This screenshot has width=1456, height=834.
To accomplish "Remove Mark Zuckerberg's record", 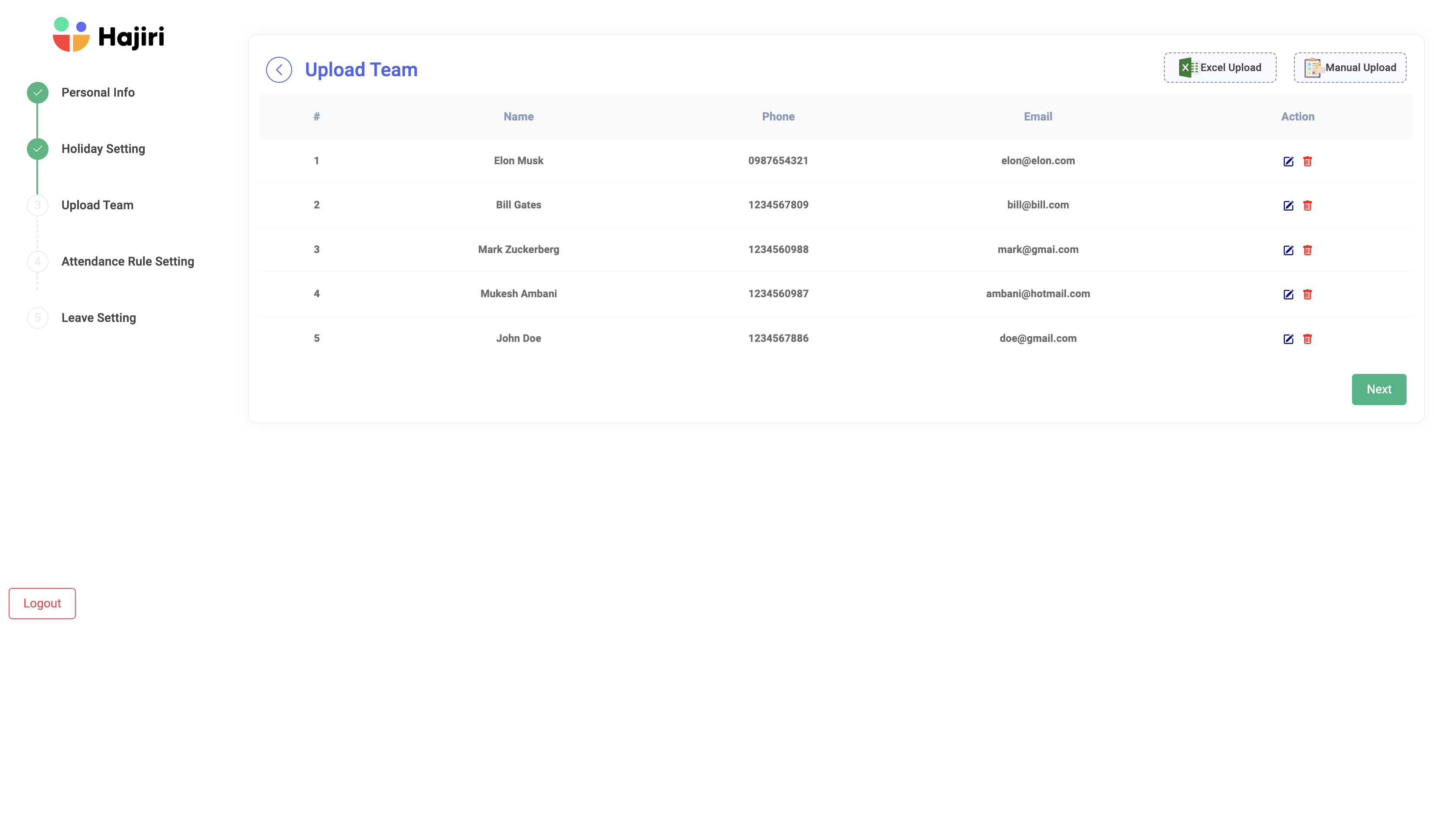I will click(x=1307, y=250).
